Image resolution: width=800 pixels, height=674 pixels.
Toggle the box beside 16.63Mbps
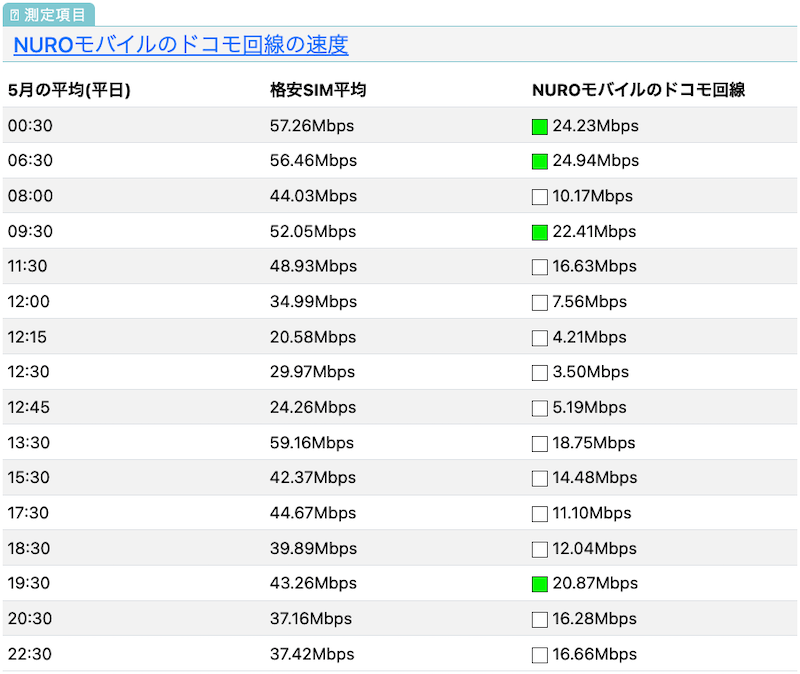pos(539,267)
